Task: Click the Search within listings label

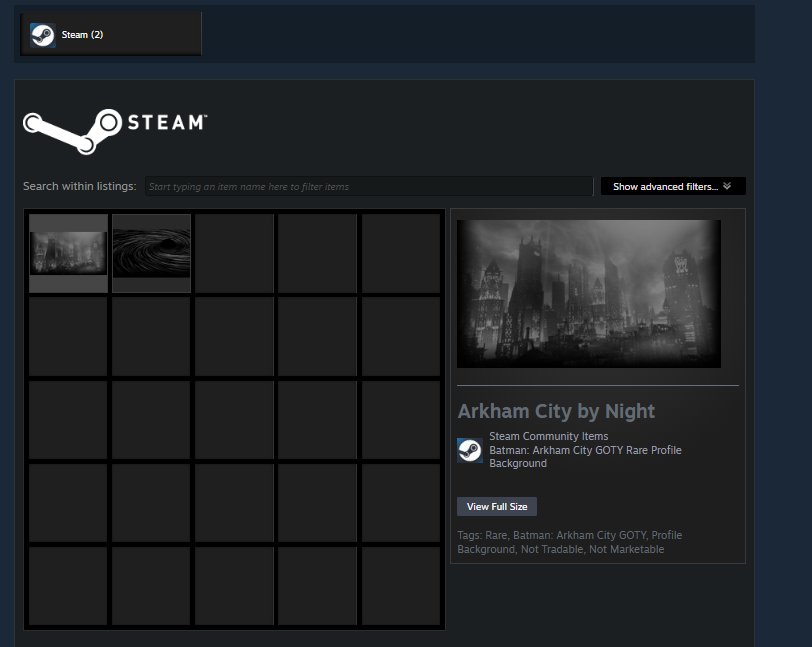Action: 80,186
